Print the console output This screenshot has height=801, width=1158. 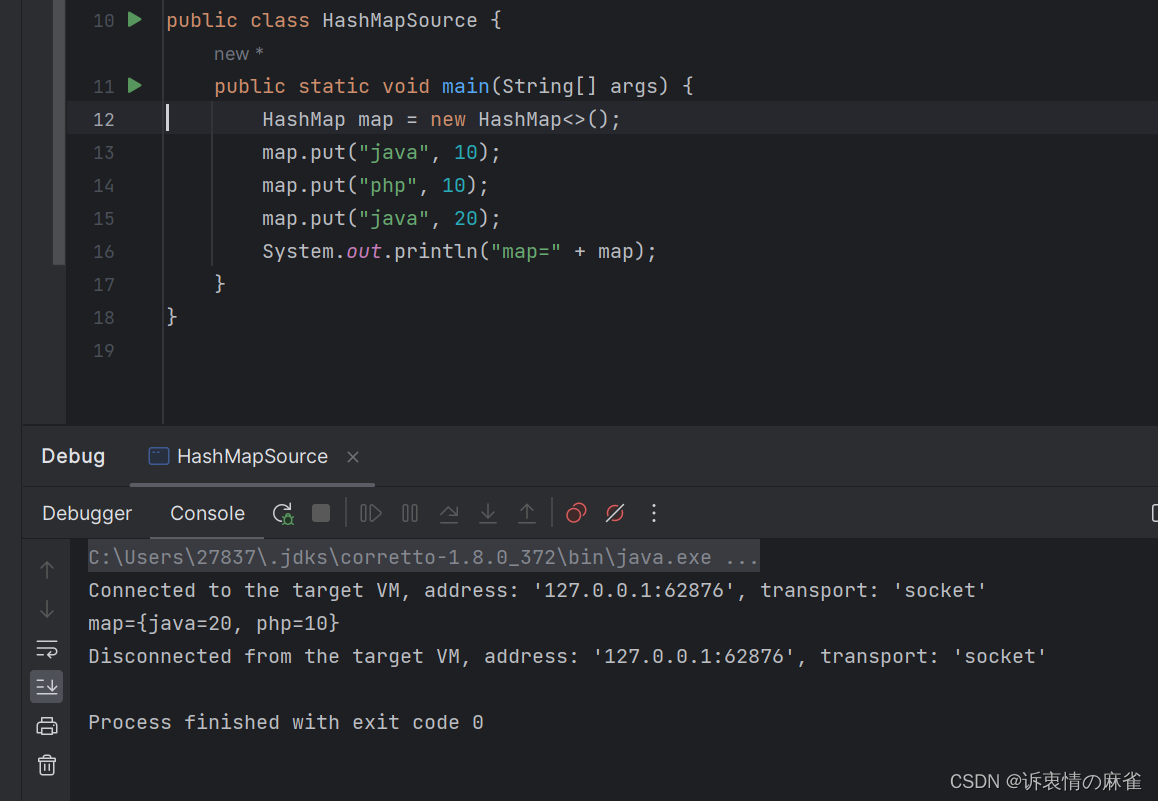[x=47, y=726]
